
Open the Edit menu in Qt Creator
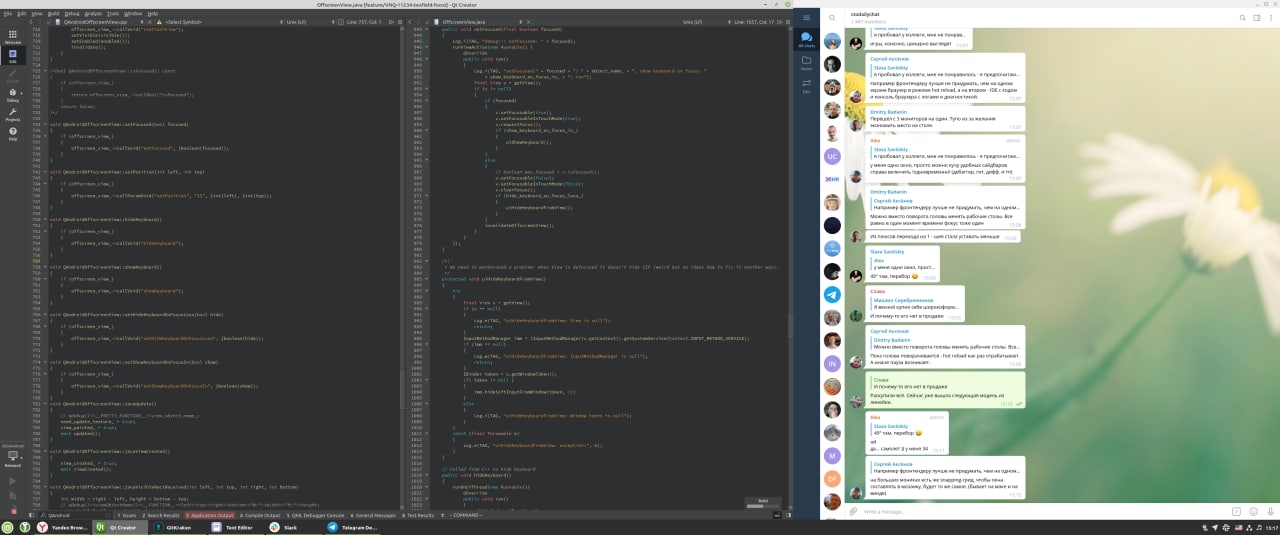(20, 14)
